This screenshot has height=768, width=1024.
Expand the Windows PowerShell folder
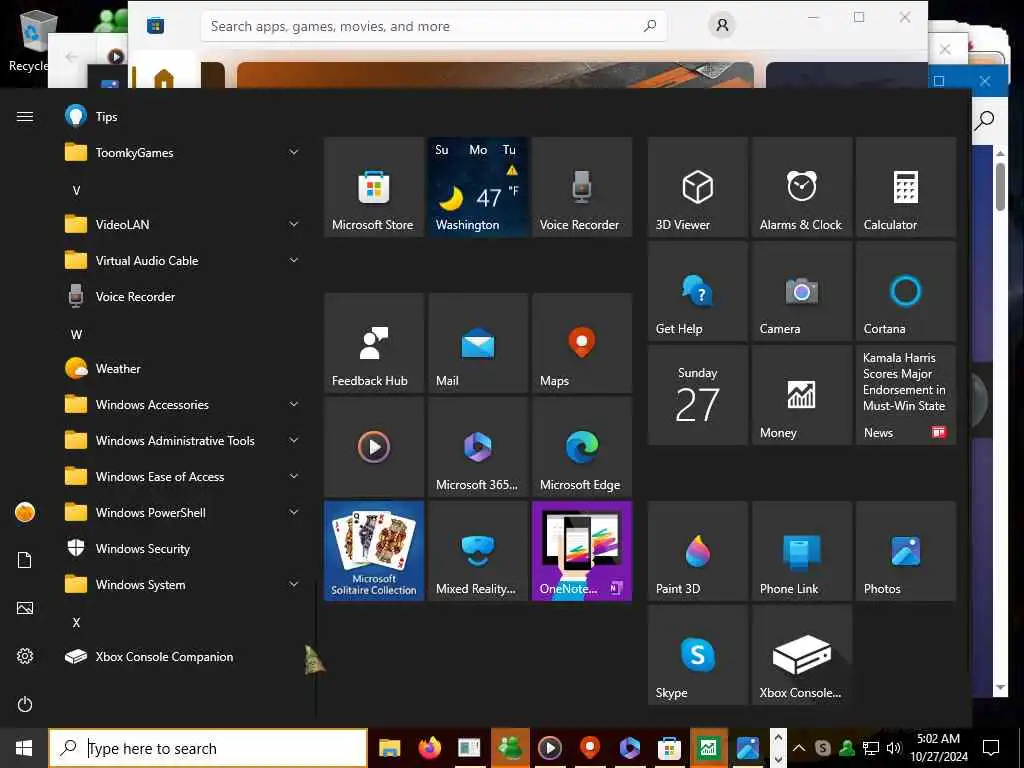(x=183, y=513)
